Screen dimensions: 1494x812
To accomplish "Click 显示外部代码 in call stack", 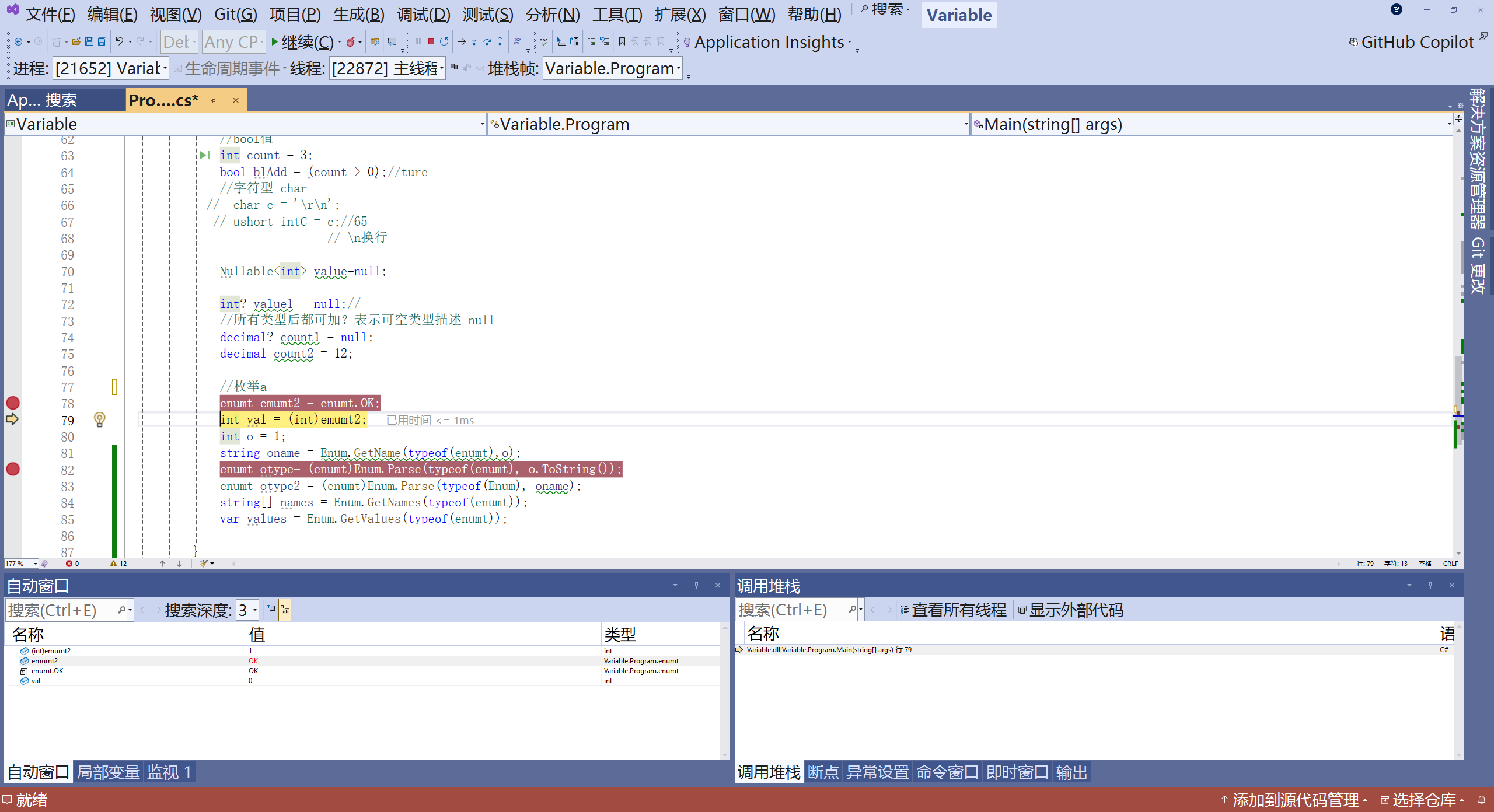I will click(1071, 610).
